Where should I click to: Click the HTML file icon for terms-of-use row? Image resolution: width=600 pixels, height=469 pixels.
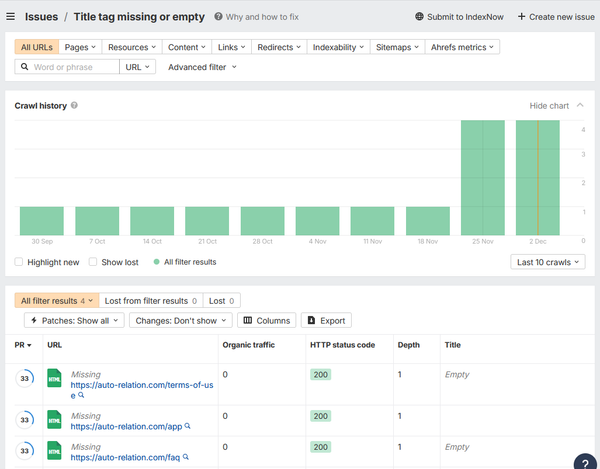pyautogui.click(x=54, y=378)
